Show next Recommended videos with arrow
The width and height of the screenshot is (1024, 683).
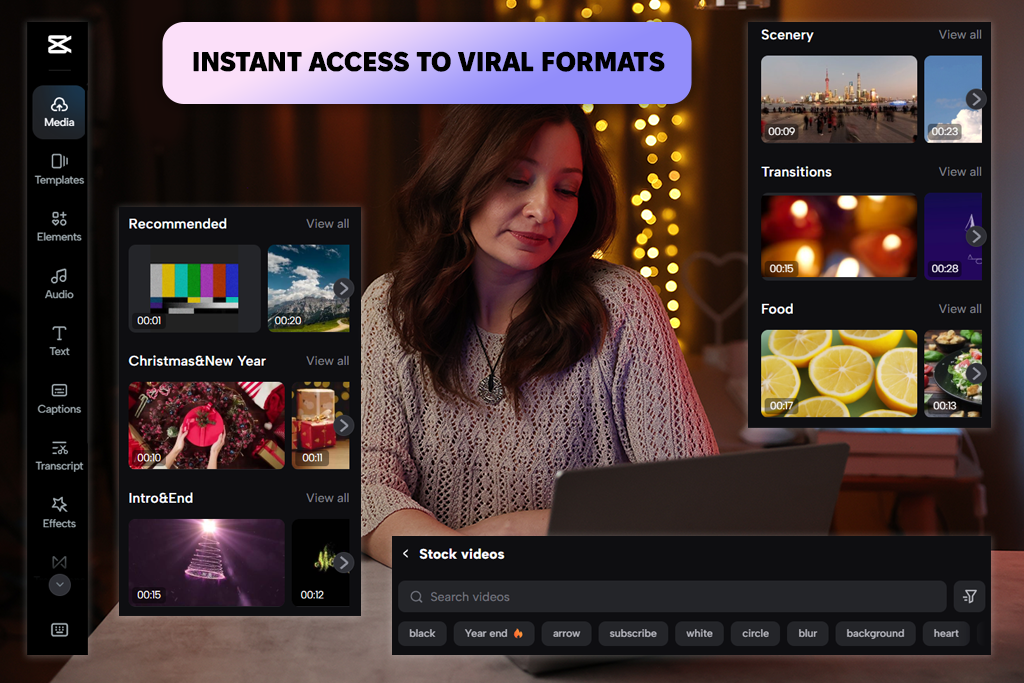(x=344, y=288)
